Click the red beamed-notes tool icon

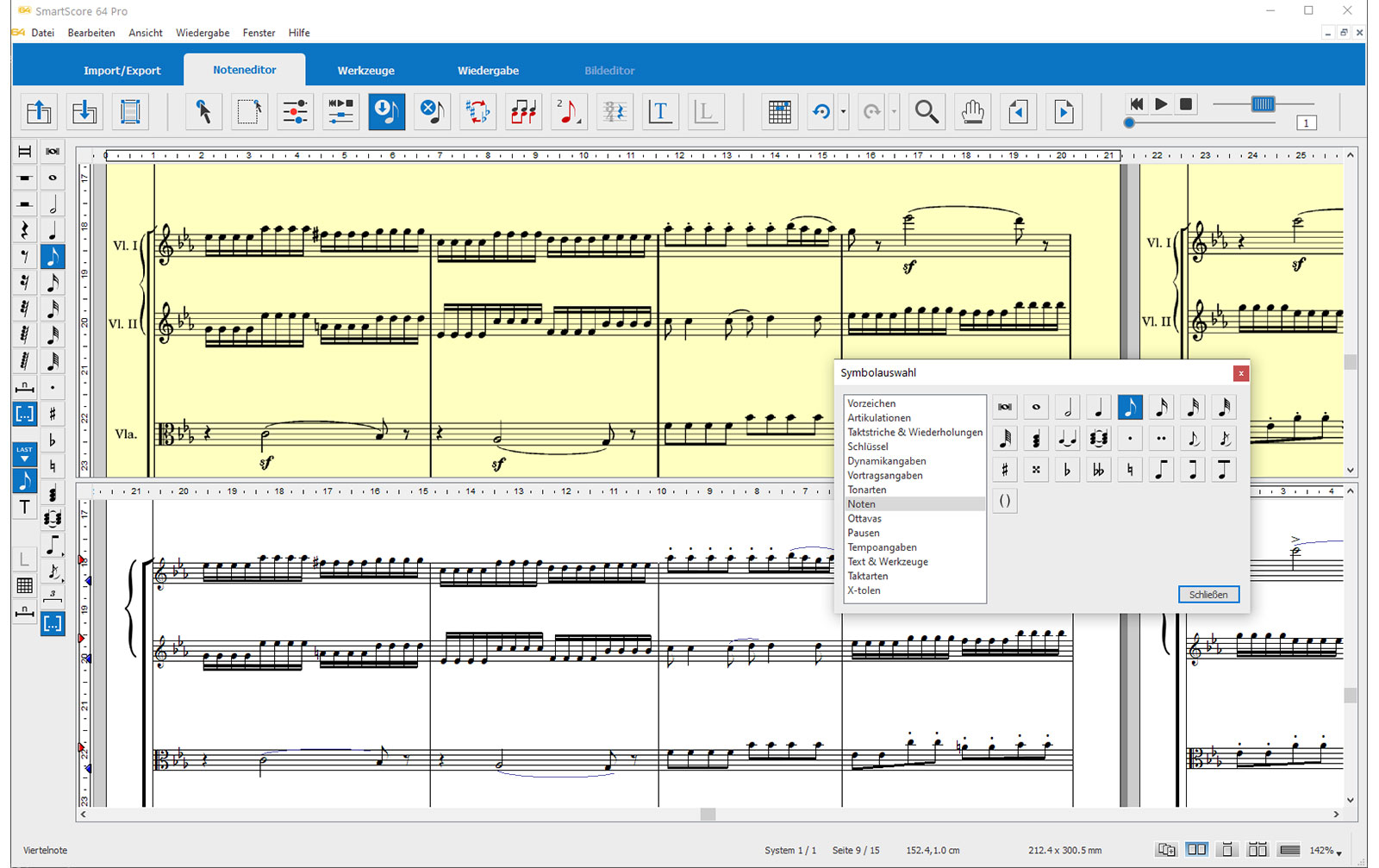523,112
